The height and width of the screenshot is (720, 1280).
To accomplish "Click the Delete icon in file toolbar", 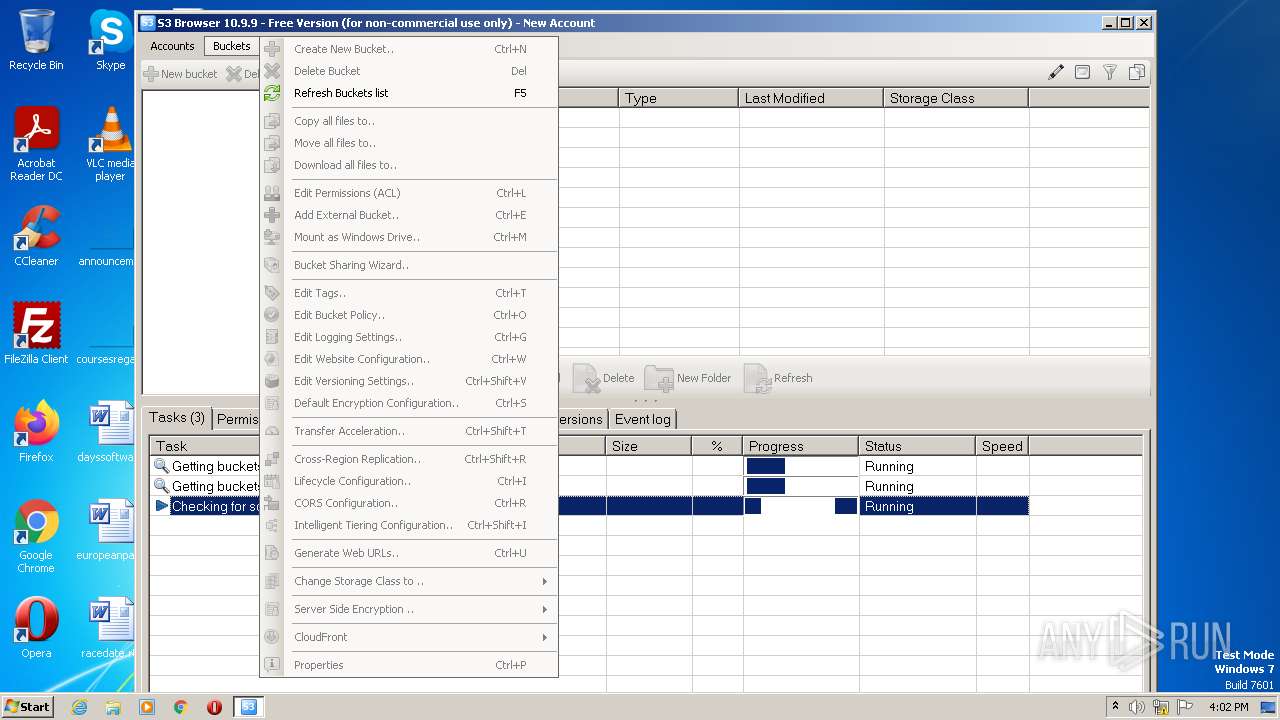I will pos(586,378).
